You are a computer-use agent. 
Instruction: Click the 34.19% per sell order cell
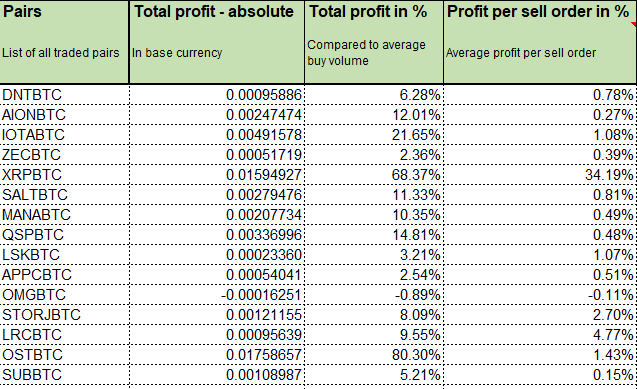point(540,175)
